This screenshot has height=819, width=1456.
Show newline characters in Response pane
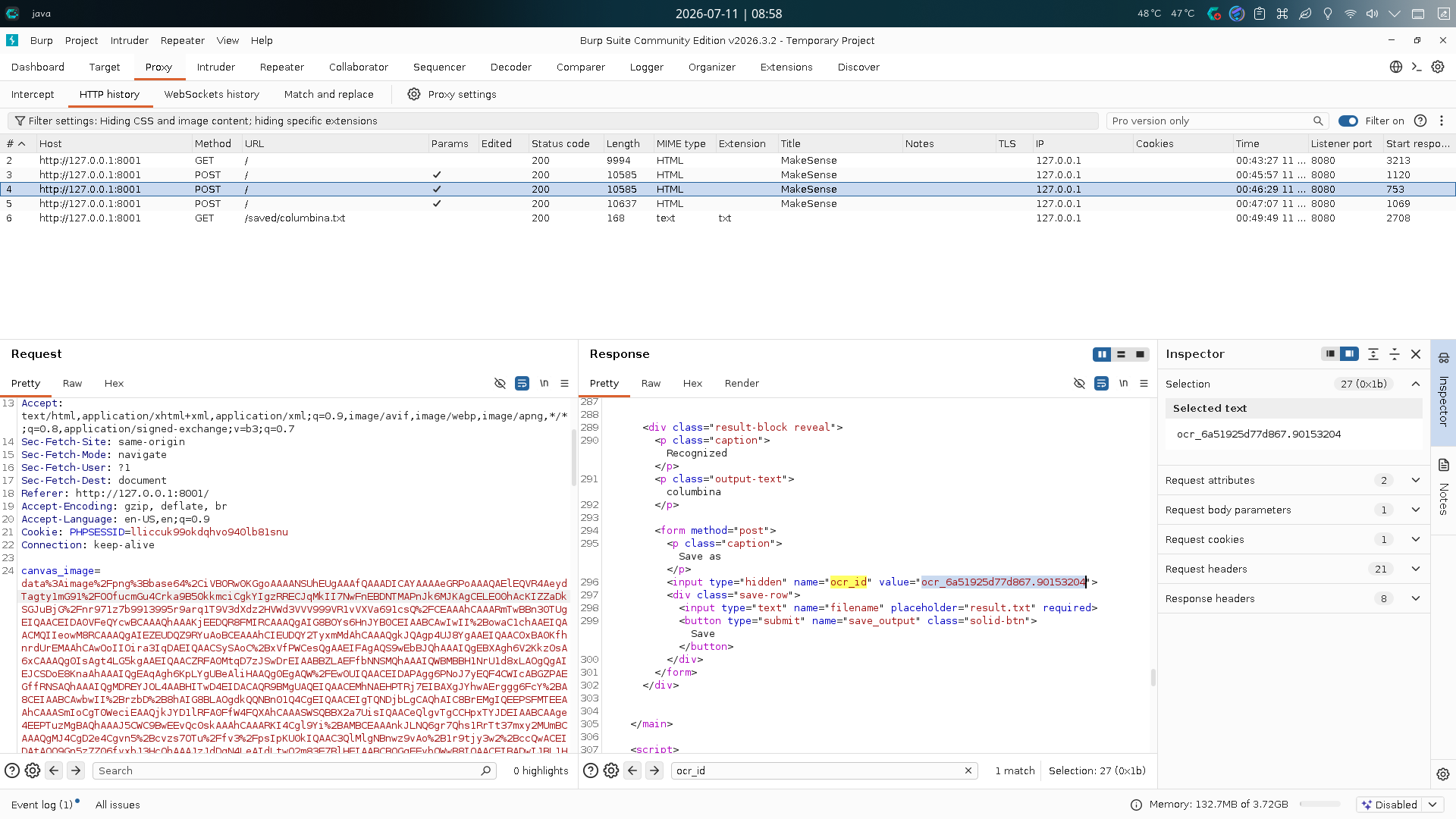pyautogui.click(x=1123, y=384)
